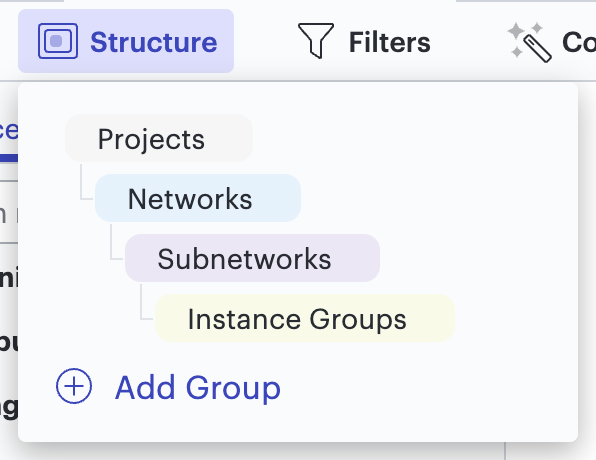The height and width of the screenshot is (460, 596).
Task: Choose the Subnetworks grouping level
Action: coord(252,258)
